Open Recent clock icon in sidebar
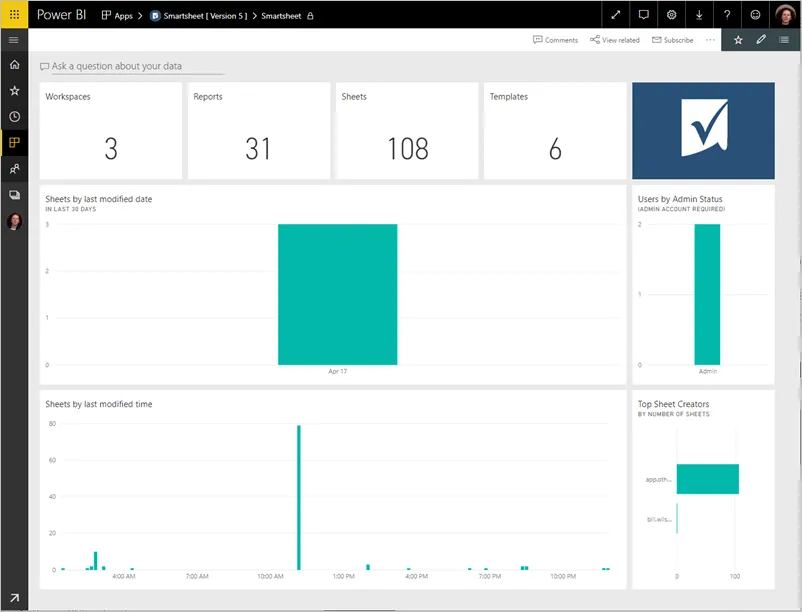The height and width of the screenshot is (612, 802). 14,117
